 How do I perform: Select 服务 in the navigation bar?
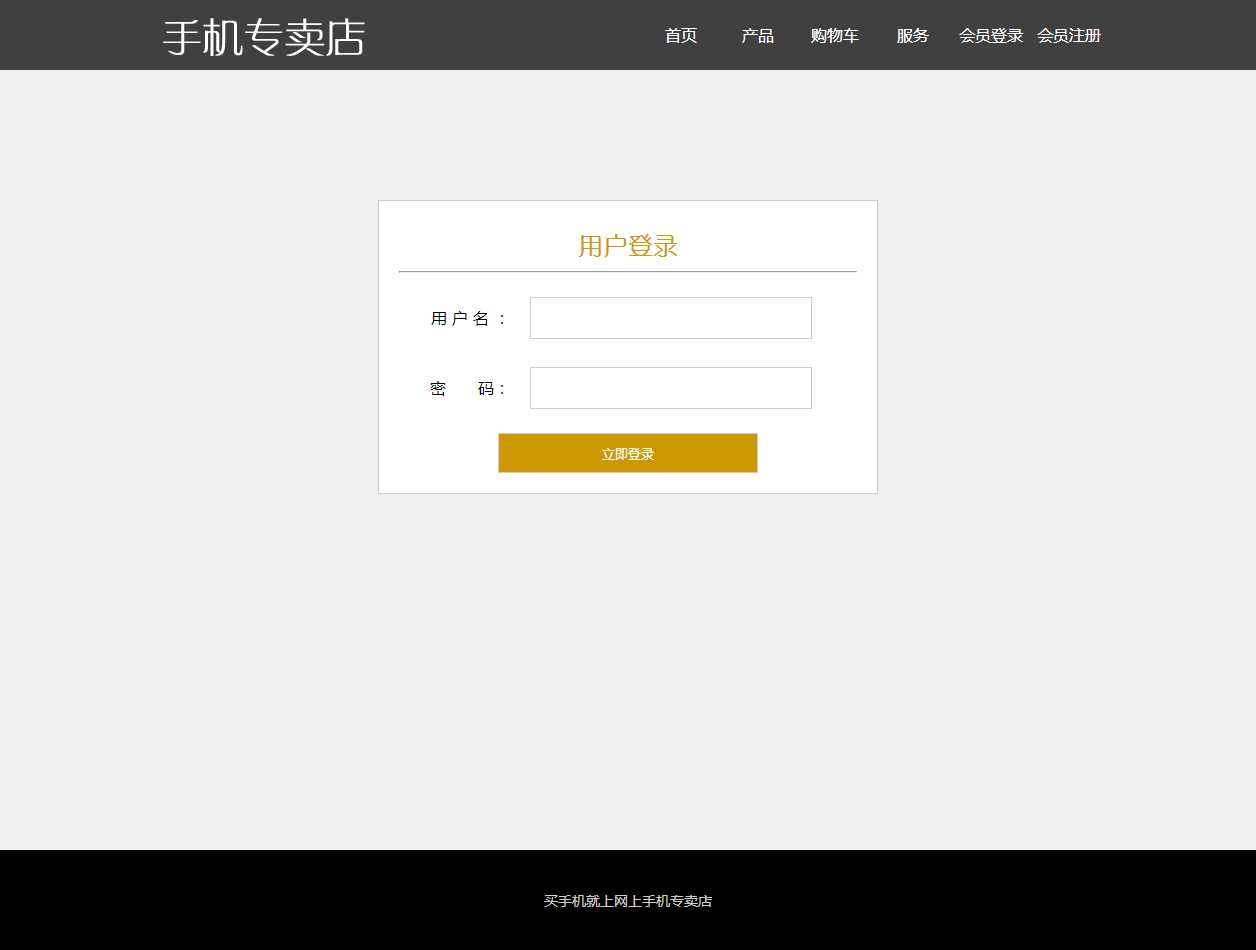(912, 36)
